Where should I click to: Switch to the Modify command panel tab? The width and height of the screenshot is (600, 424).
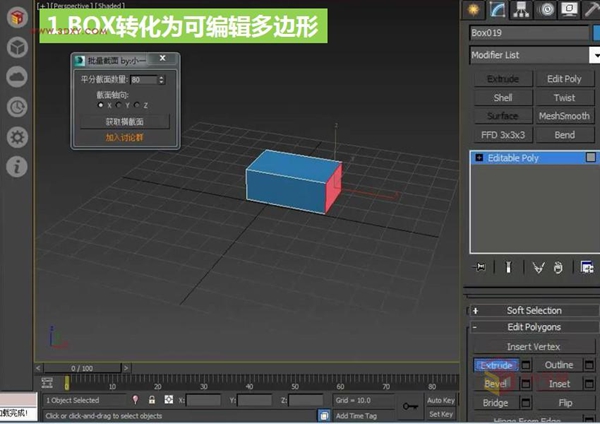[x=497, y=9]
